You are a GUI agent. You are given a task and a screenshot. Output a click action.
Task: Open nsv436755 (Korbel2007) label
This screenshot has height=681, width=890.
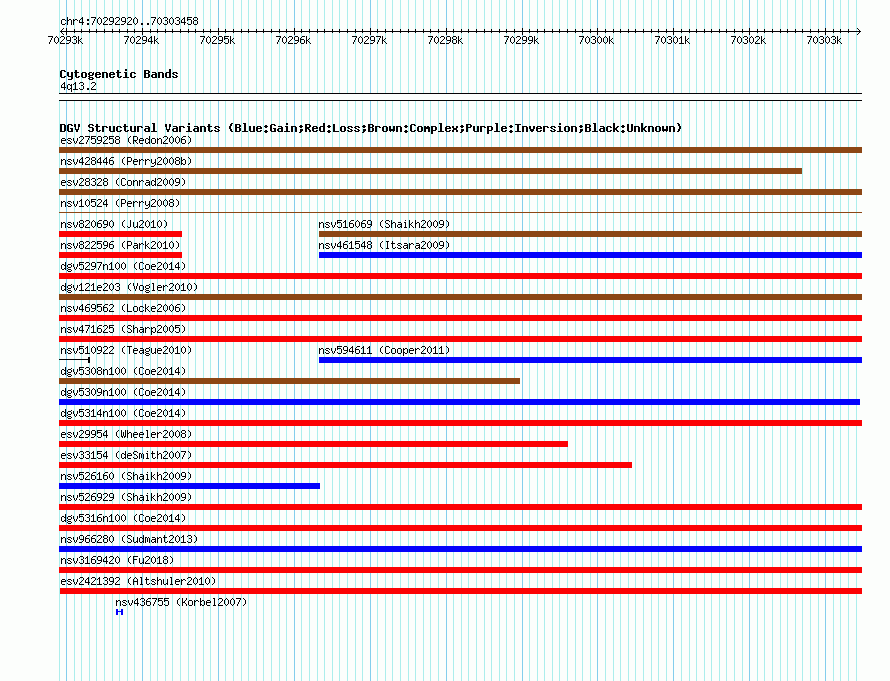(181, 602)
